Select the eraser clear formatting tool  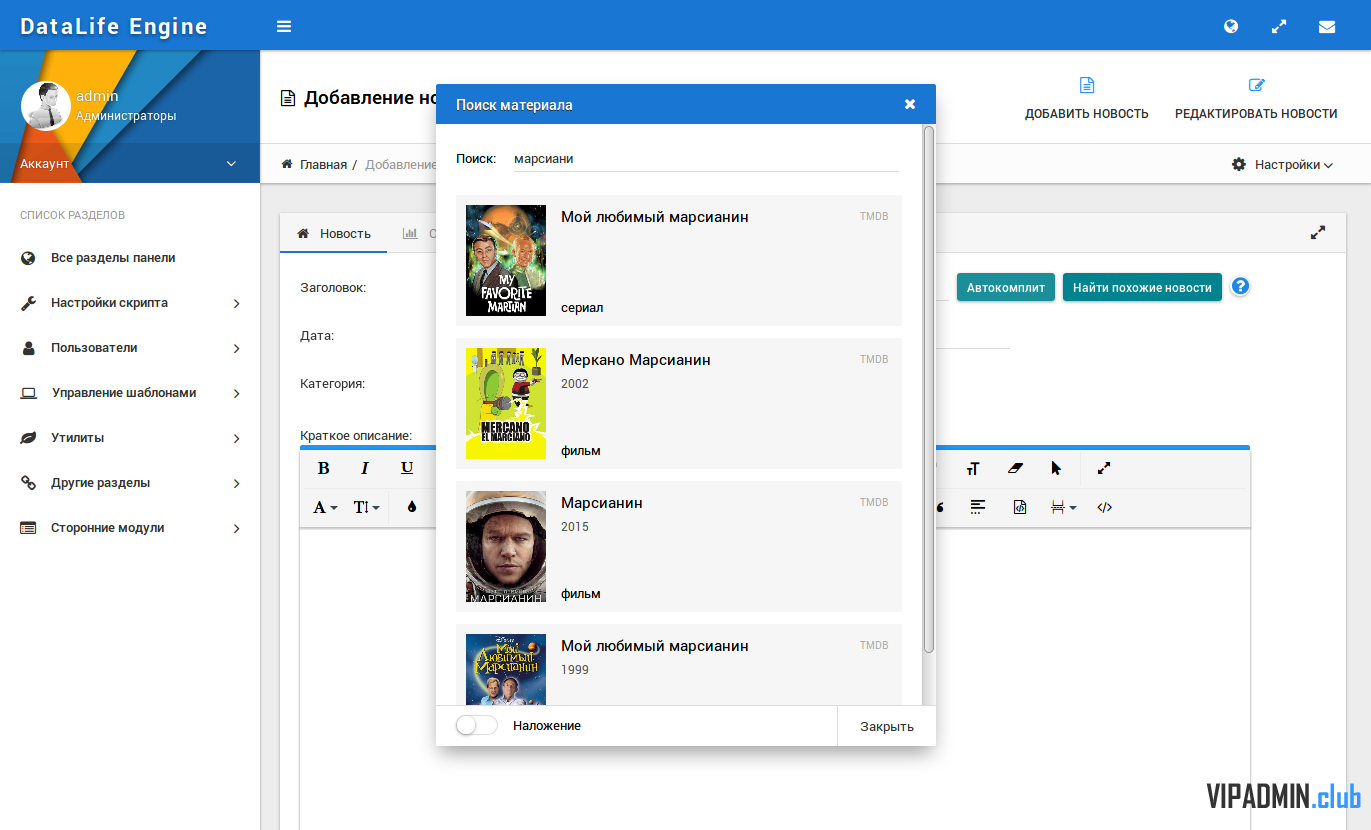pyautogui.click(x=1015, y=468)
